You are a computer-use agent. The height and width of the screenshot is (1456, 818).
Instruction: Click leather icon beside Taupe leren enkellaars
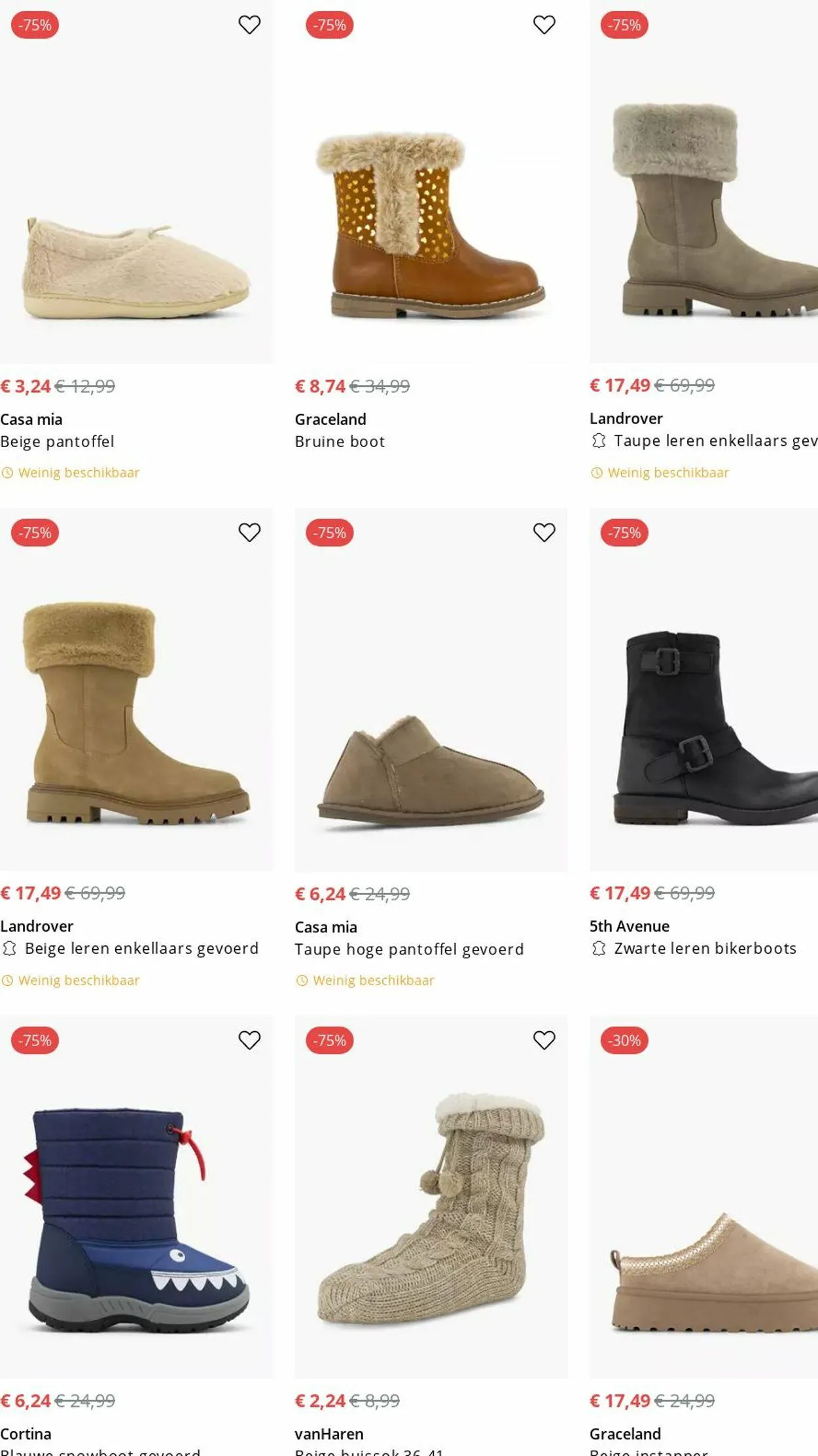coord(598,441)
